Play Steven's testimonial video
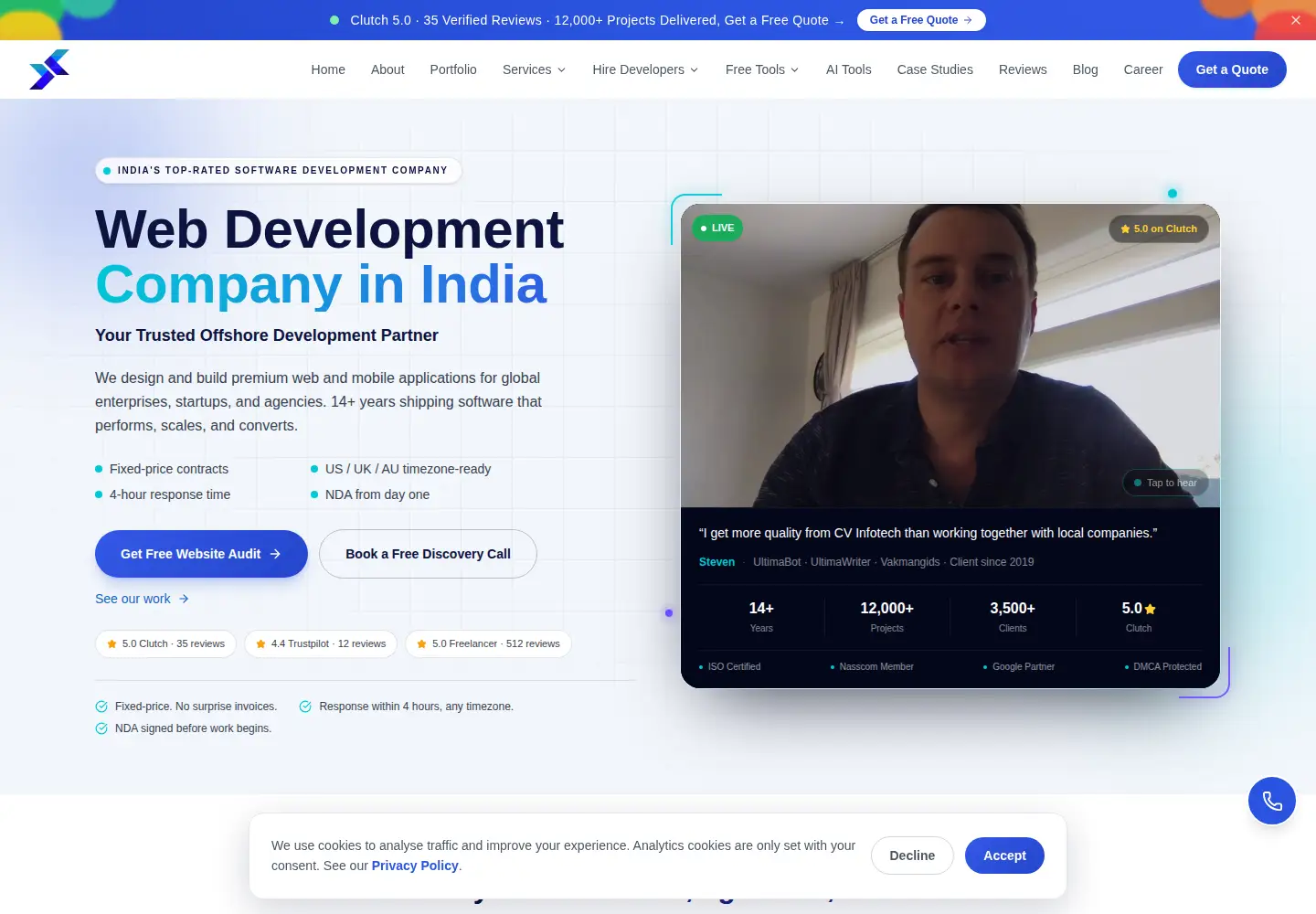1316x914 pixels. pyautogui.click(x=950, y=356)
